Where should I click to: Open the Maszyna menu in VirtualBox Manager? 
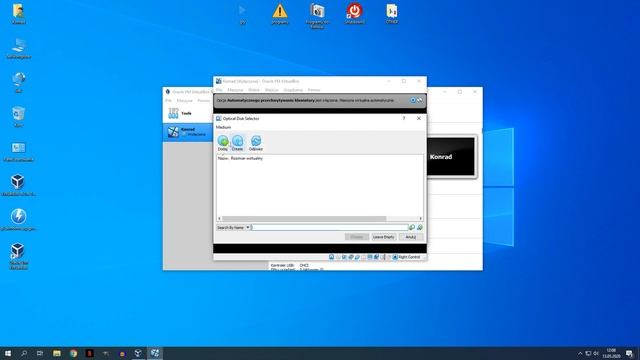point(184,100)
